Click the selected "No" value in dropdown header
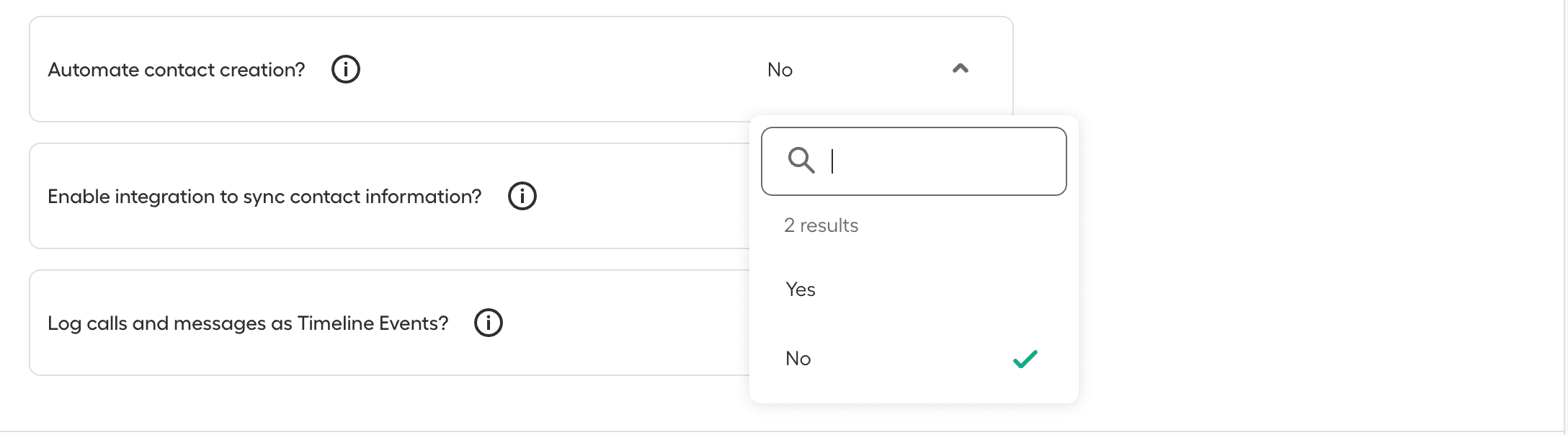 780,70
